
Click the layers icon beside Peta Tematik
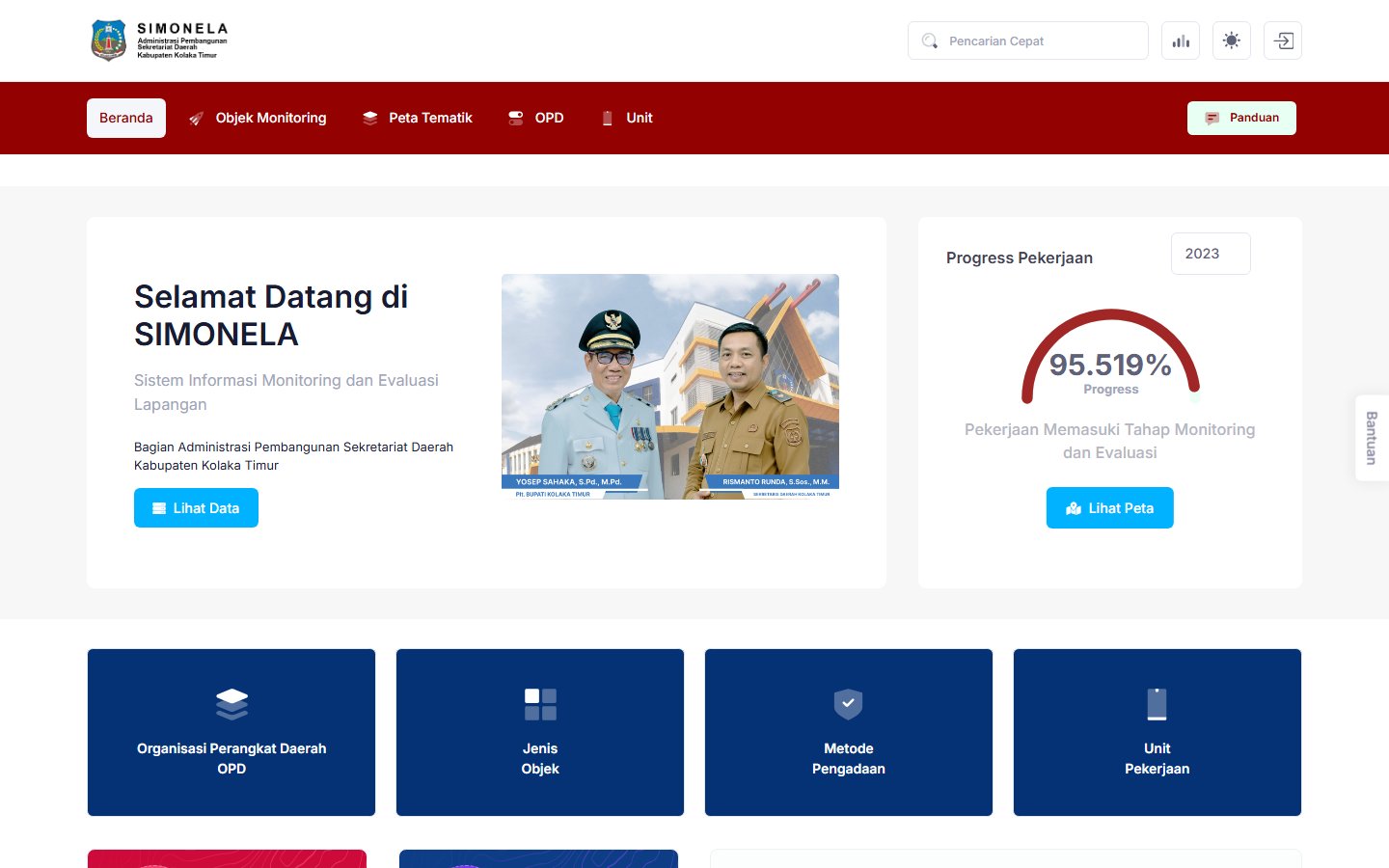tap(369, 118)
